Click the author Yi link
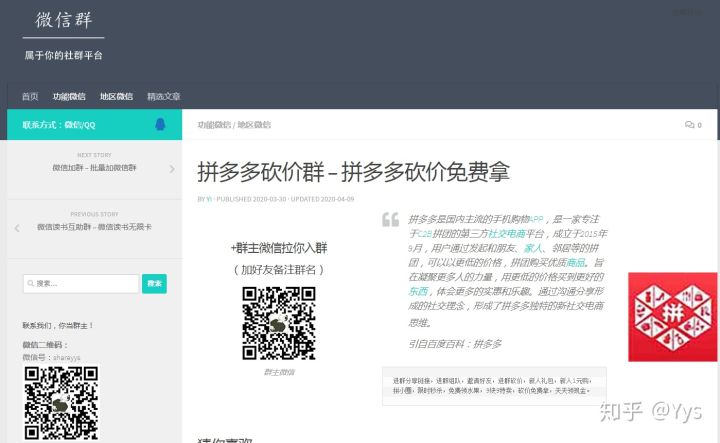 coord(209,199)
